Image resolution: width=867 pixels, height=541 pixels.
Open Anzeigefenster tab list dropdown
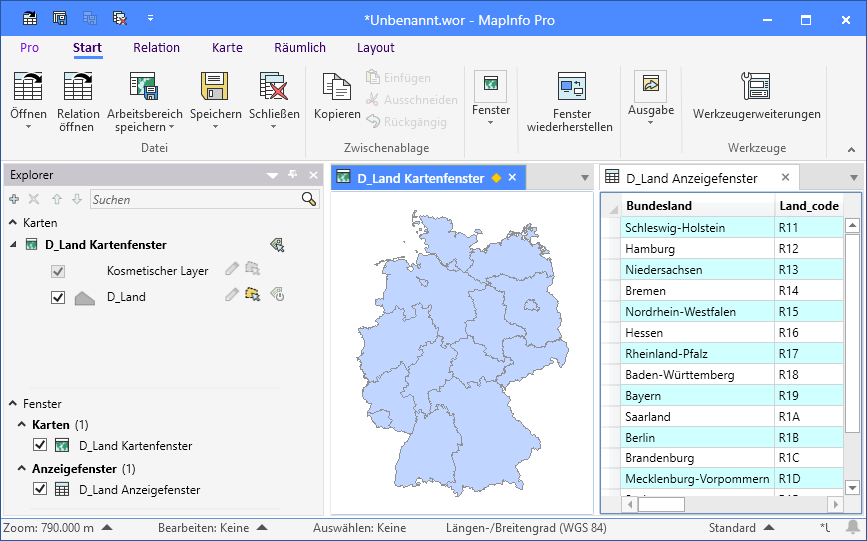point(854,178)
